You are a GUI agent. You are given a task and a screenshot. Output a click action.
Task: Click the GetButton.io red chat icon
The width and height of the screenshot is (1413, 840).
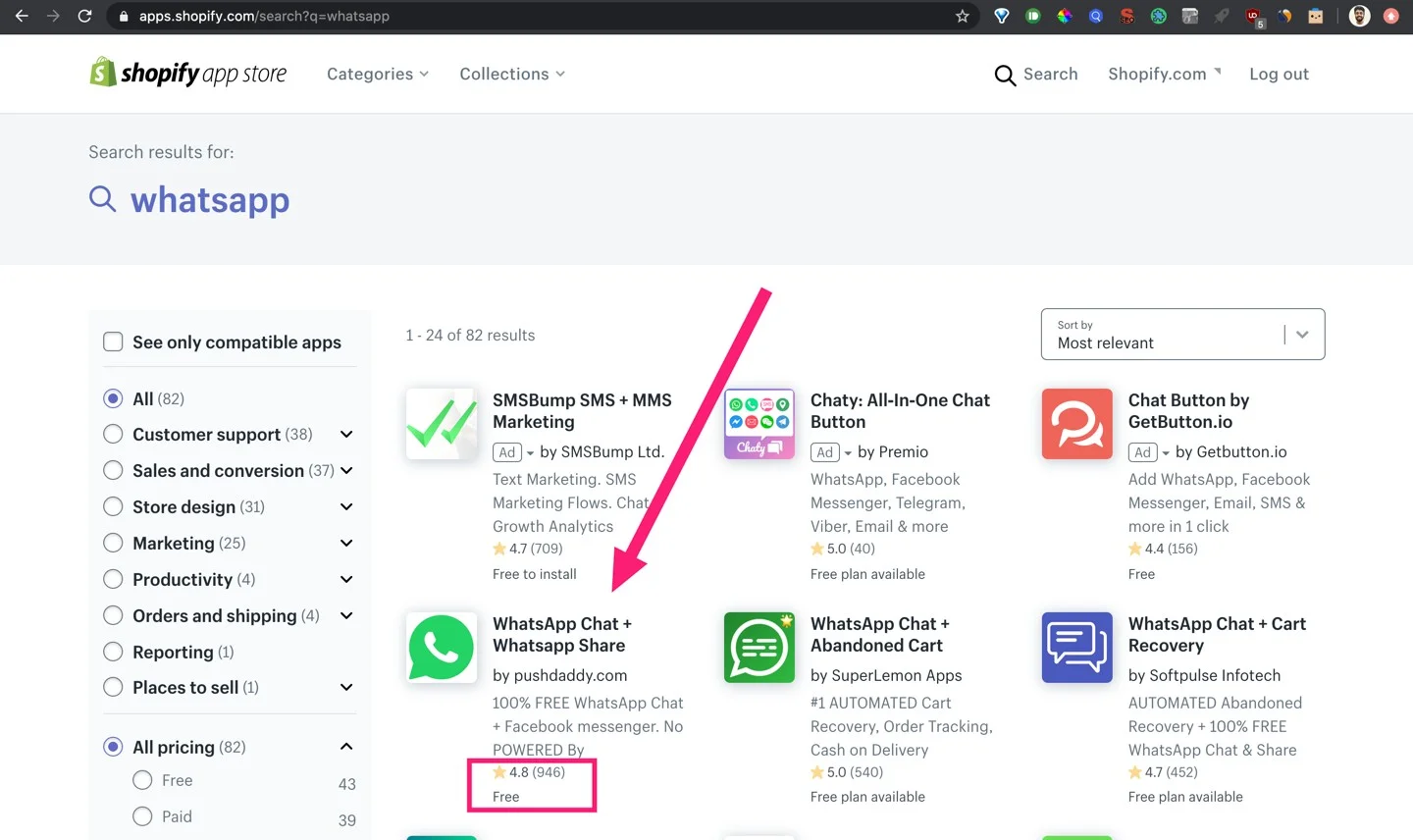tap(1076, 424)
